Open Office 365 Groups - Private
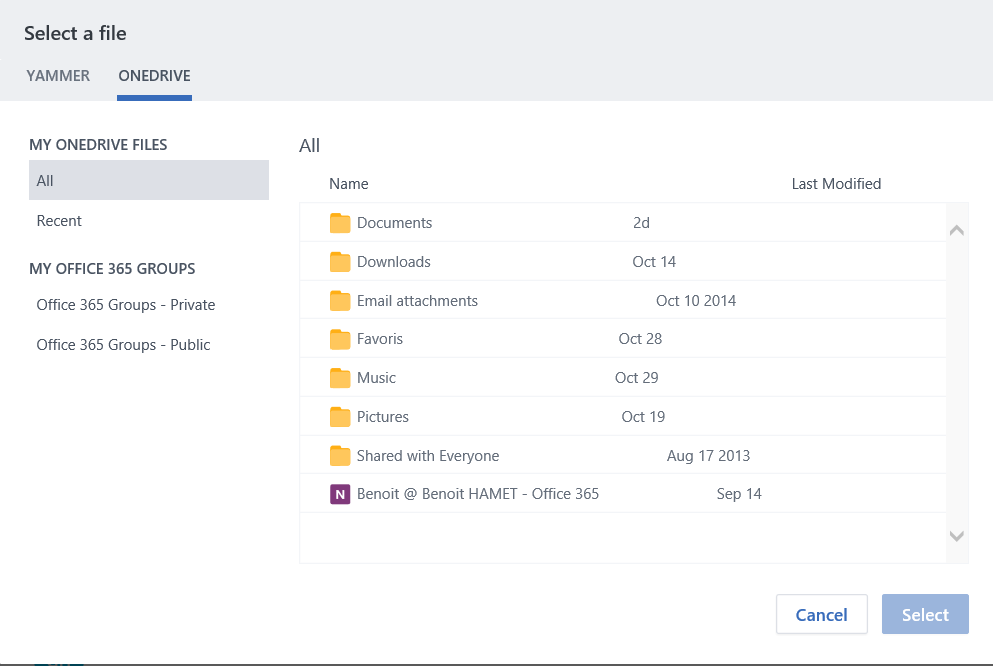Image resolution: width=993 pixels, height=666 pixels. (x=126, y=305)
